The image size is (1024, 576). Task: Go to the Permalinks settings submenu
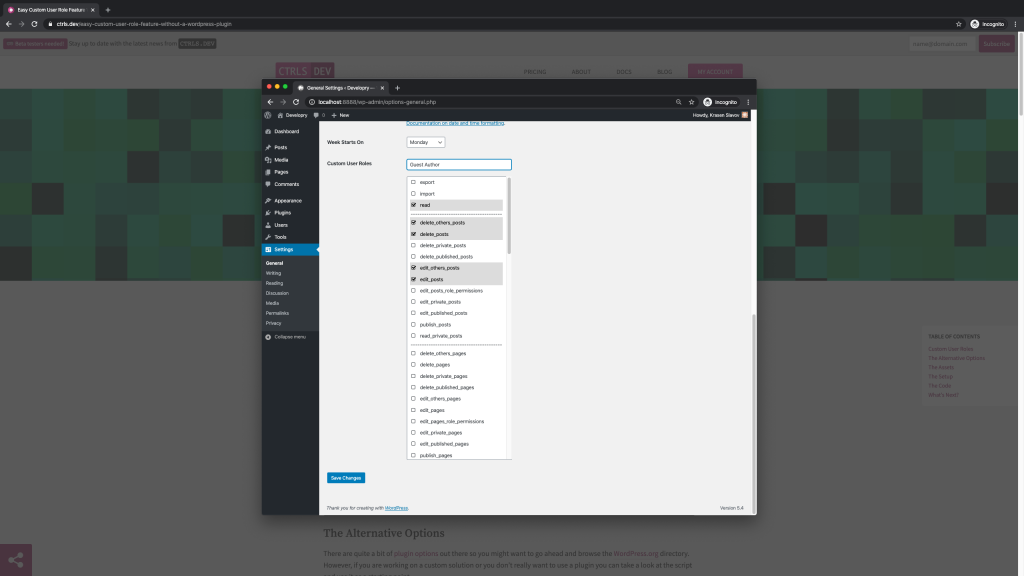click(277, 313)
